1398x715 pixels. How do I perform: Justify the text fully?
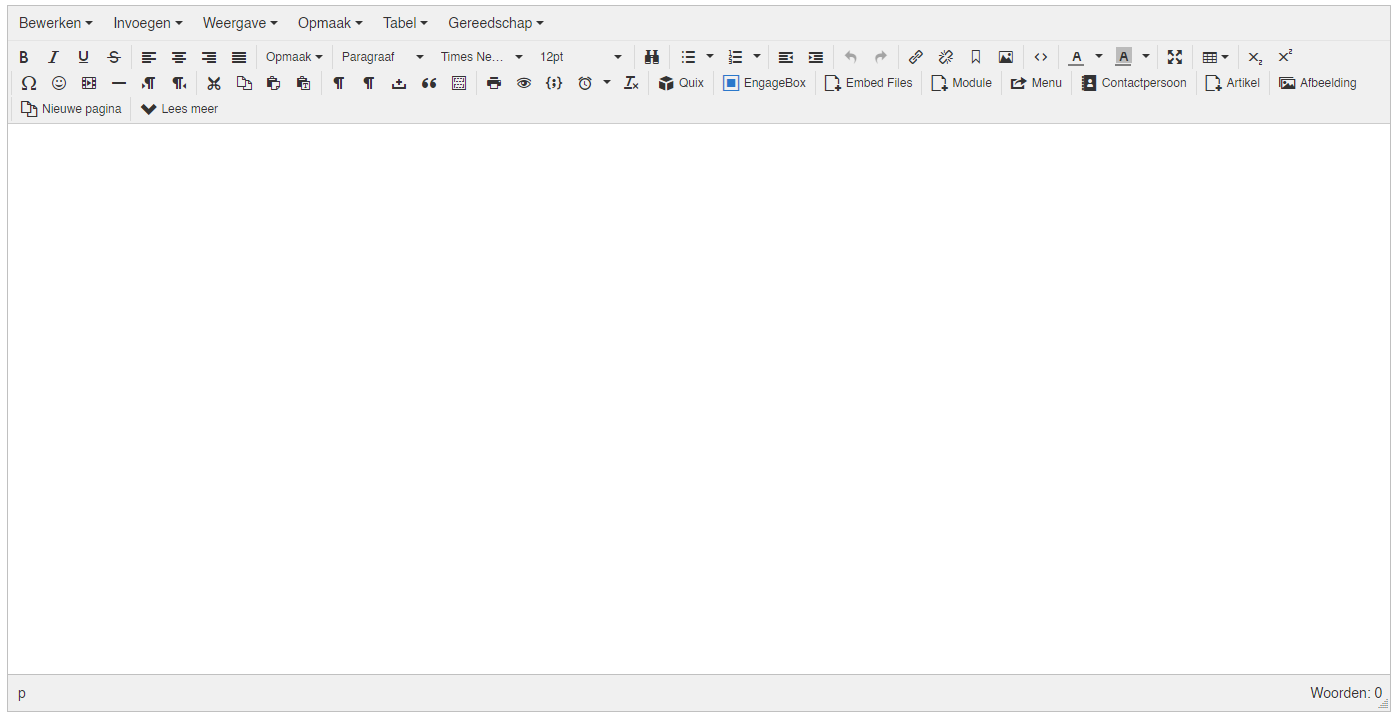(x=239, y=57)
